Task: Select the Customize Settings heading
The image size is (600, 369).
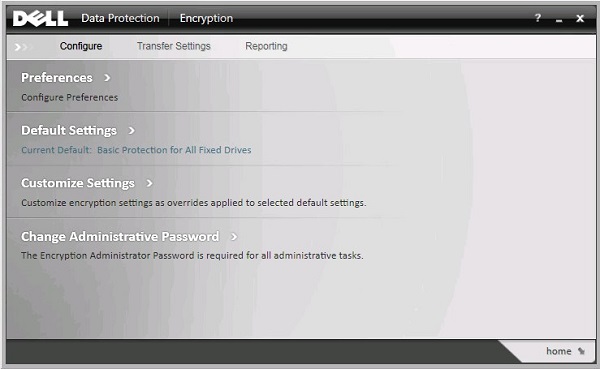Action: 78,183
